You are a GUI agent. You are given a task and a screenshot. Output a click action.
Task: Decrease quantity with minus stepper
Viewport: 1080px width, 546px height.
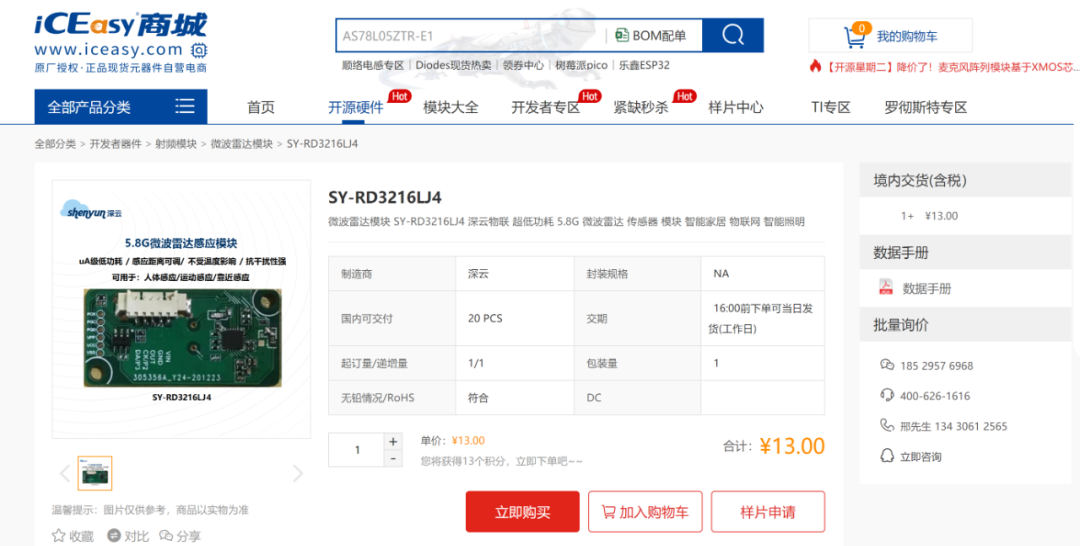click(393, 459)
